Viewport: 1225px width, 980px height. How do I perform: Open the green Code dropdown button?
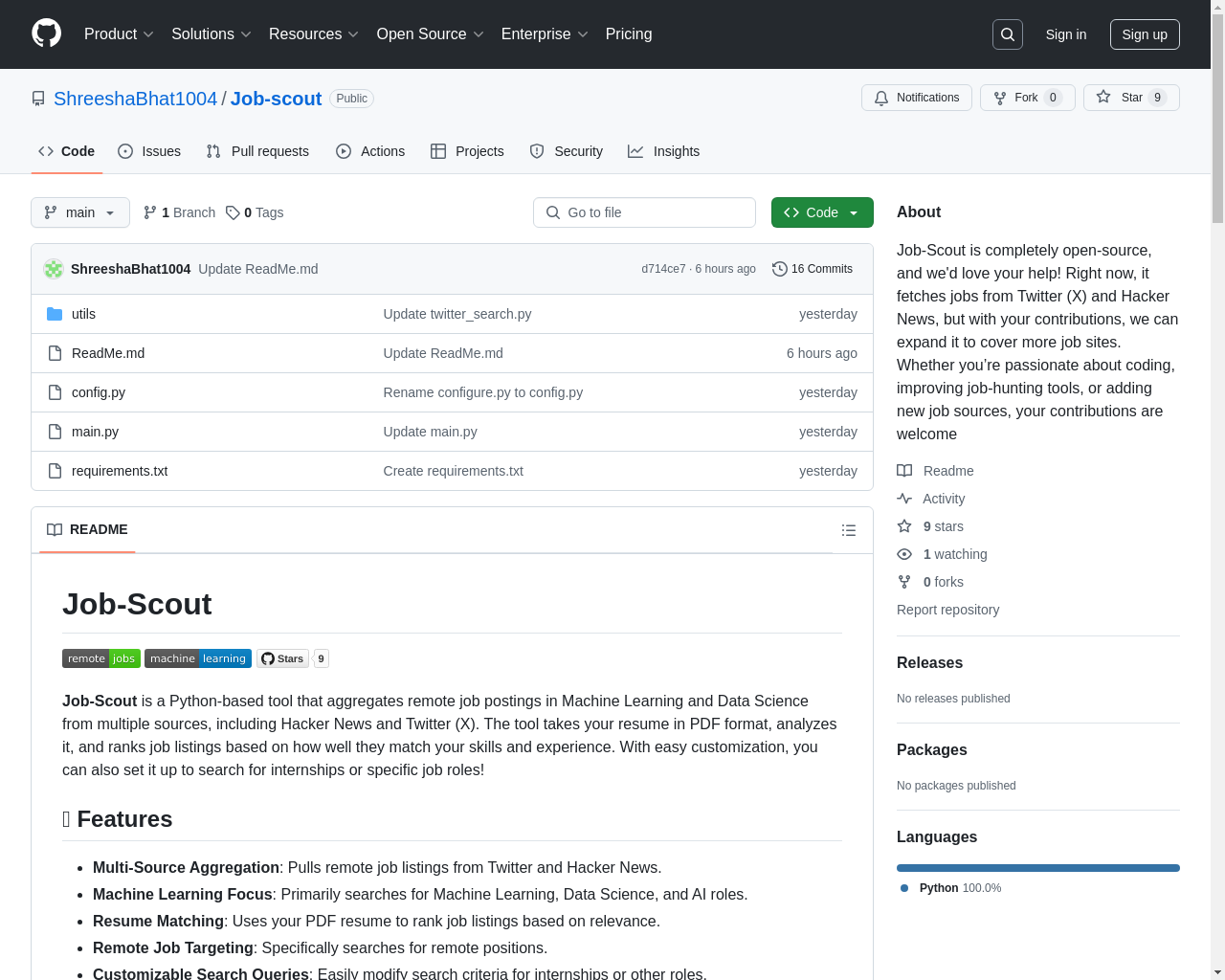click(x=822, y=212)
